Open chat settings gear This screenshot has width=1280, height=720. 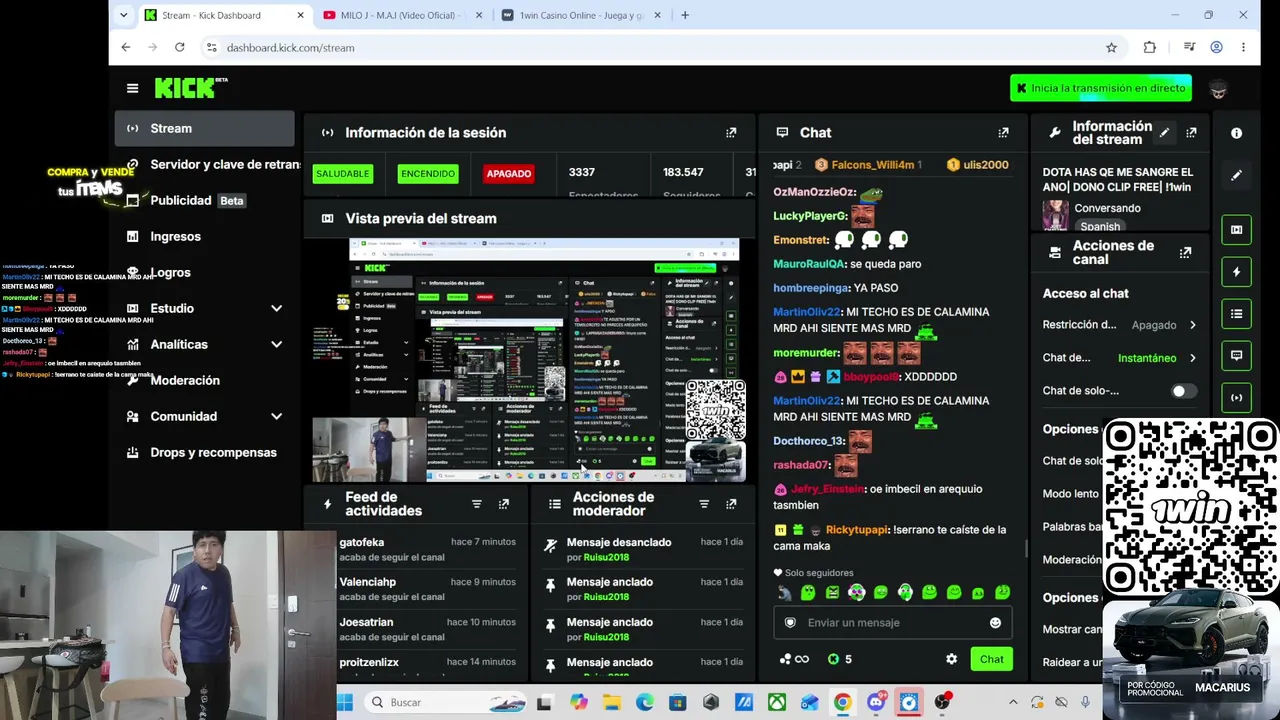click(951, 659)
